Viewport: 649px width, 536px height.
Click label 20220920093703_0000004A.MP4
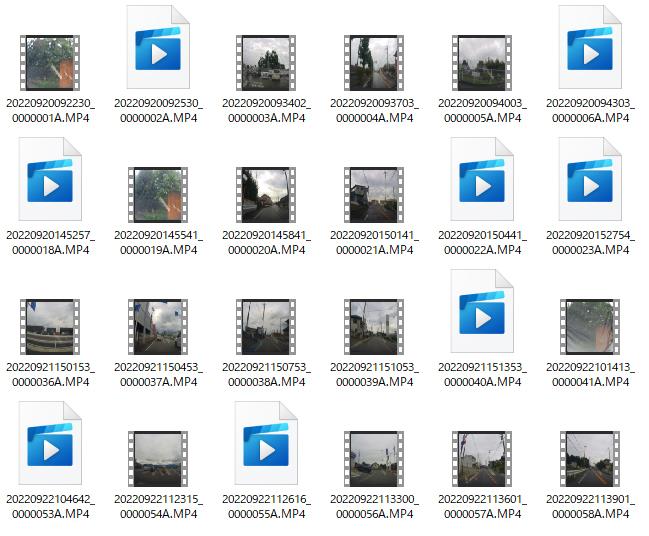point(375,111)
